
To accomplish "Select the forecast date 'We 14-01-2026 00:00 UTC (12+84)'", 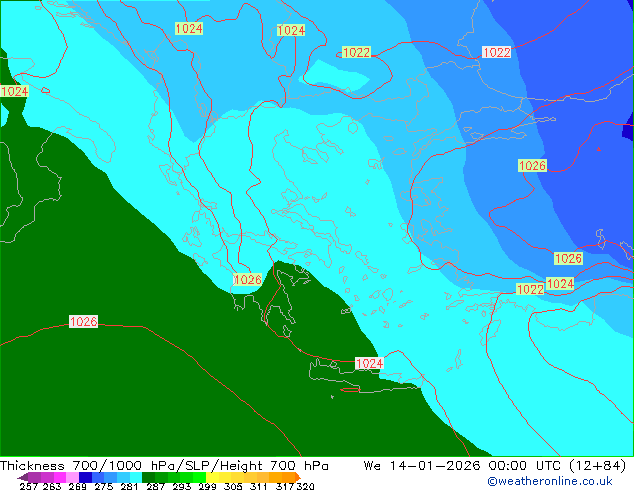I will point(495,466).
